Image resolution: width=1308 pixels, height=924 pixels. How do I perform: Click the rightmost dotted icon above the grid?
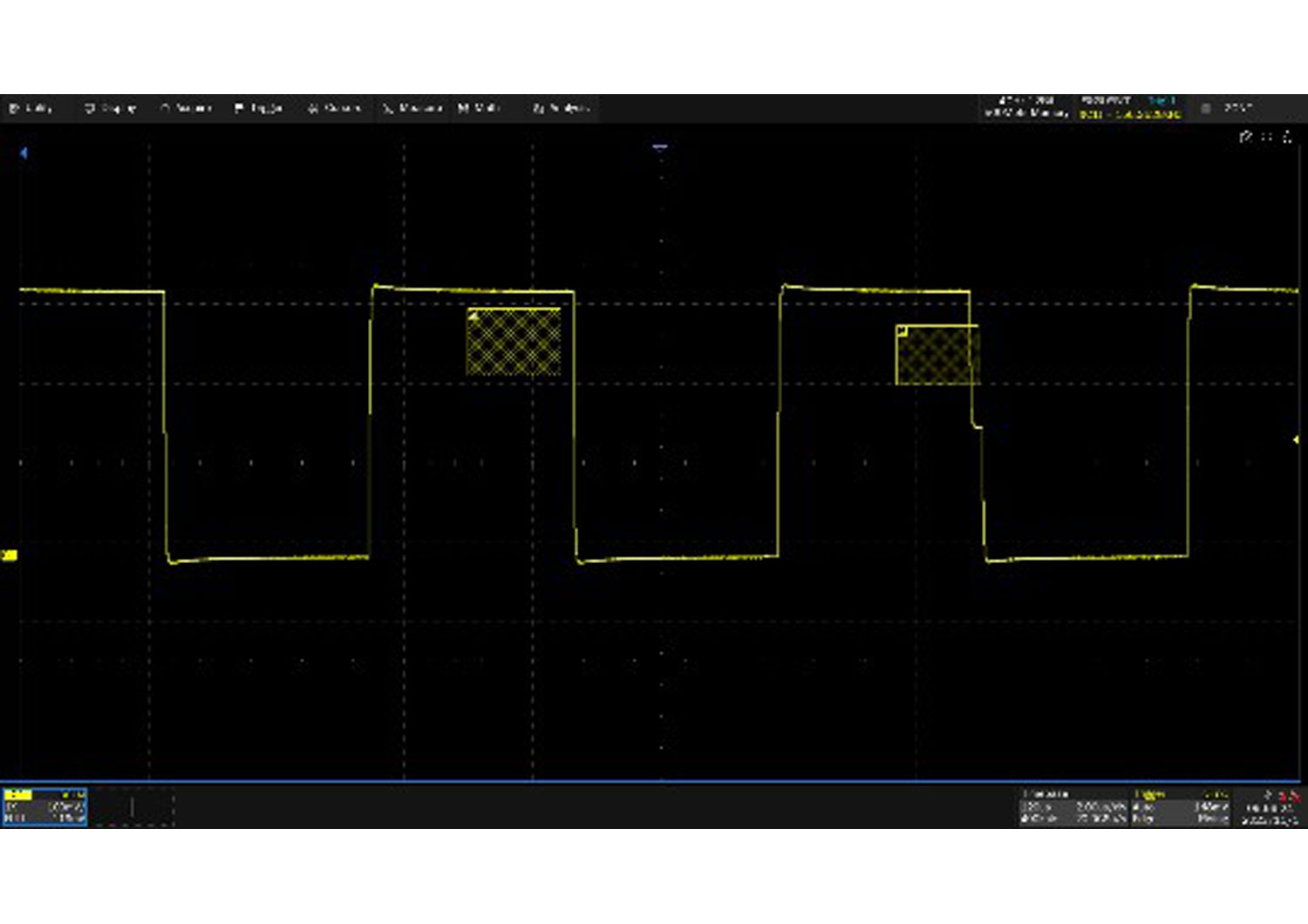[1287, 137]
